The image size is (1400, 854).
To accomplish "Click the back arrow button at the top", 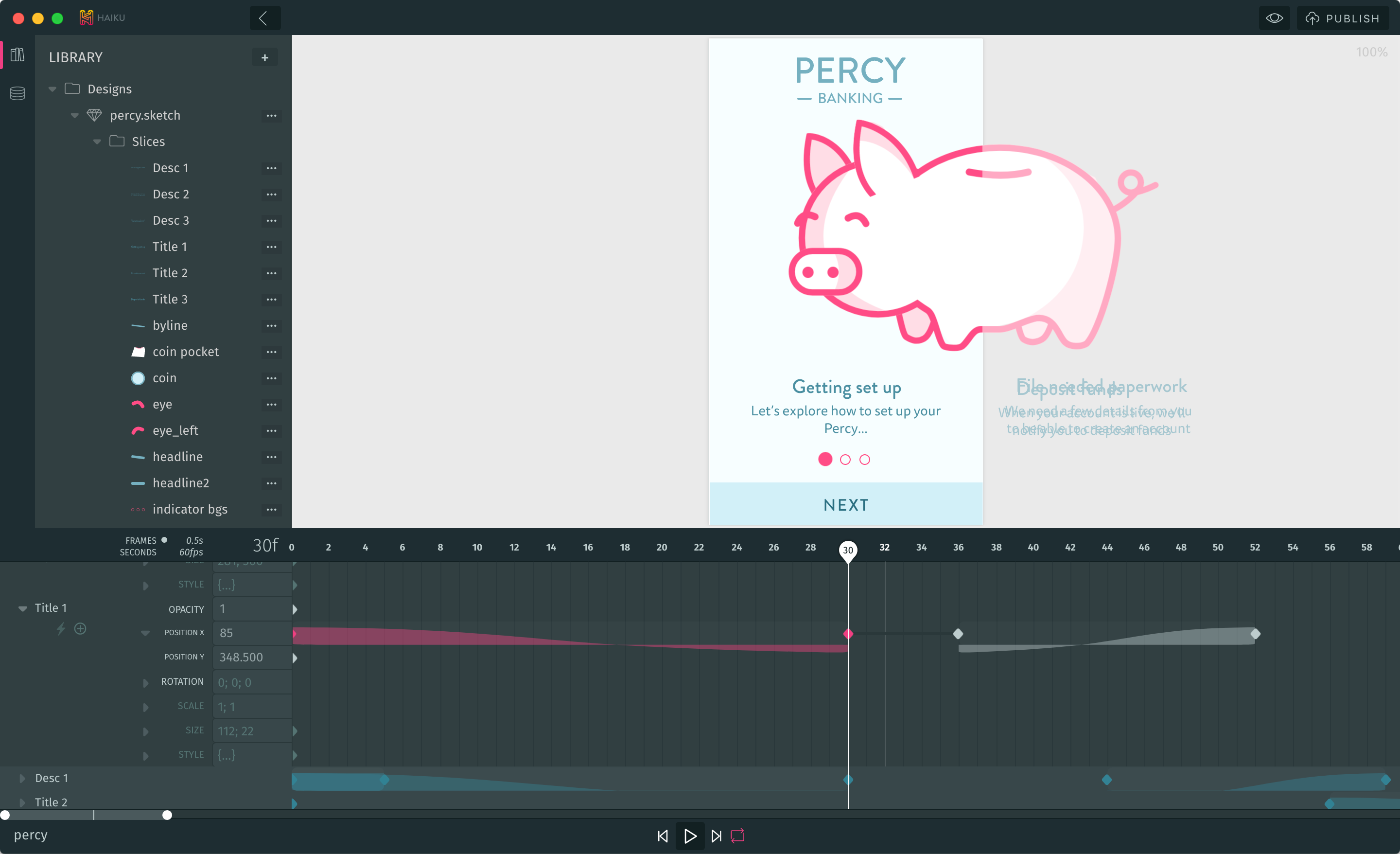I will pyautogui.click(x=264, y=18).
